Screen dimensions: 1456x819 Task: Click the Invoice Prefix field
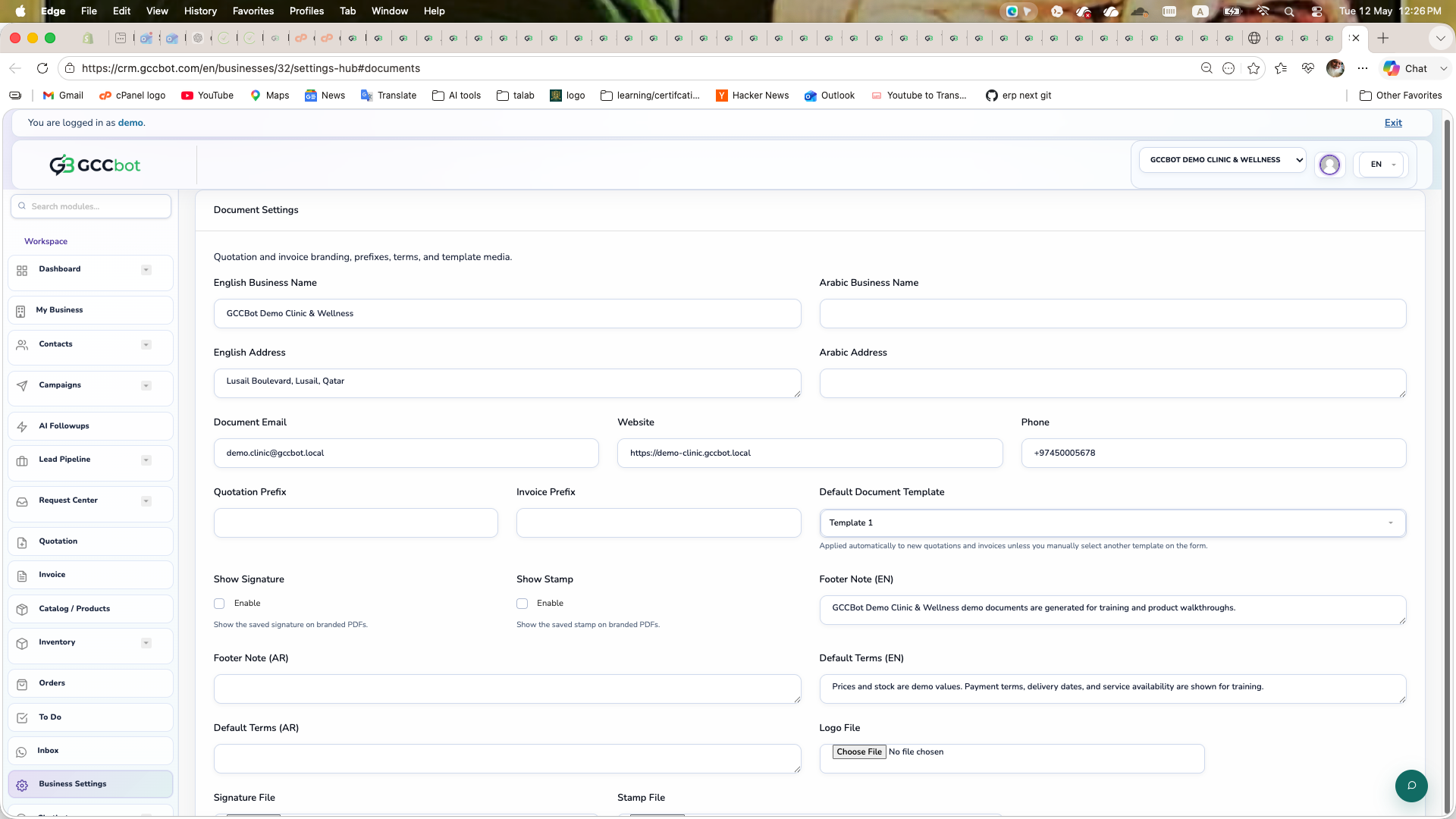658,523
